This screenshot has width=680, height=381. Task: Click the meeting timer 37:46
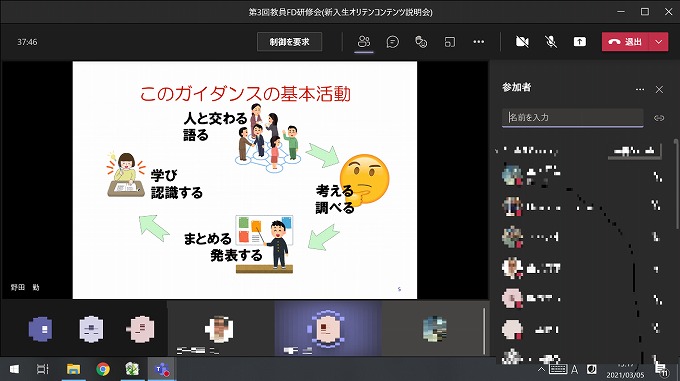point(27,42)
